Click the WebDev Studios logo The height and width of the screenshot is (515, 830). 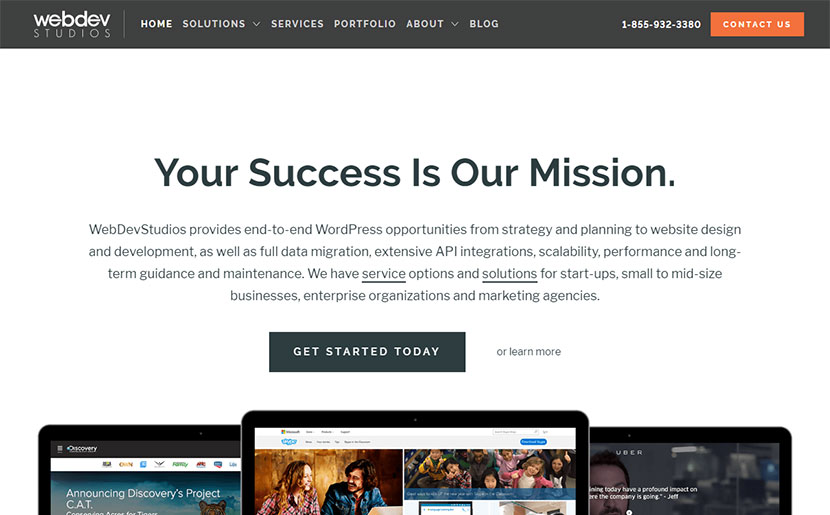(x=72, y=24)
